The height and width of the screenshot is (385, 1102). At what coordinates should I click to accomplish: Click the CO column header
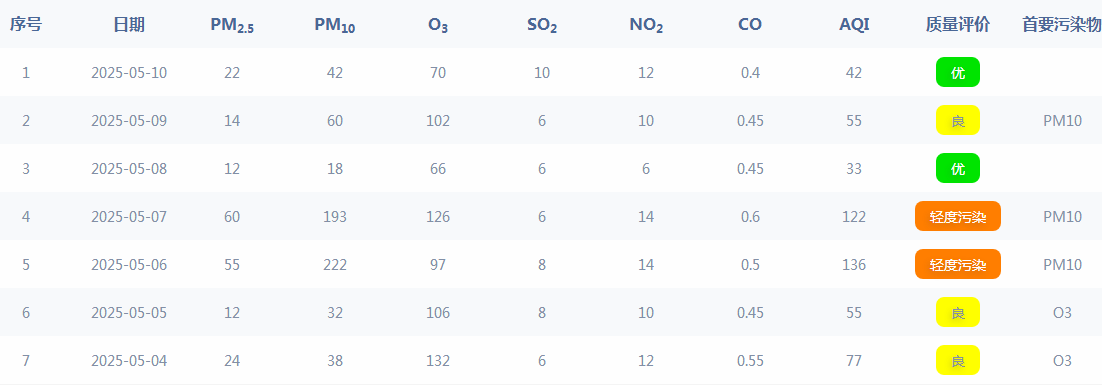pos(750,25)
